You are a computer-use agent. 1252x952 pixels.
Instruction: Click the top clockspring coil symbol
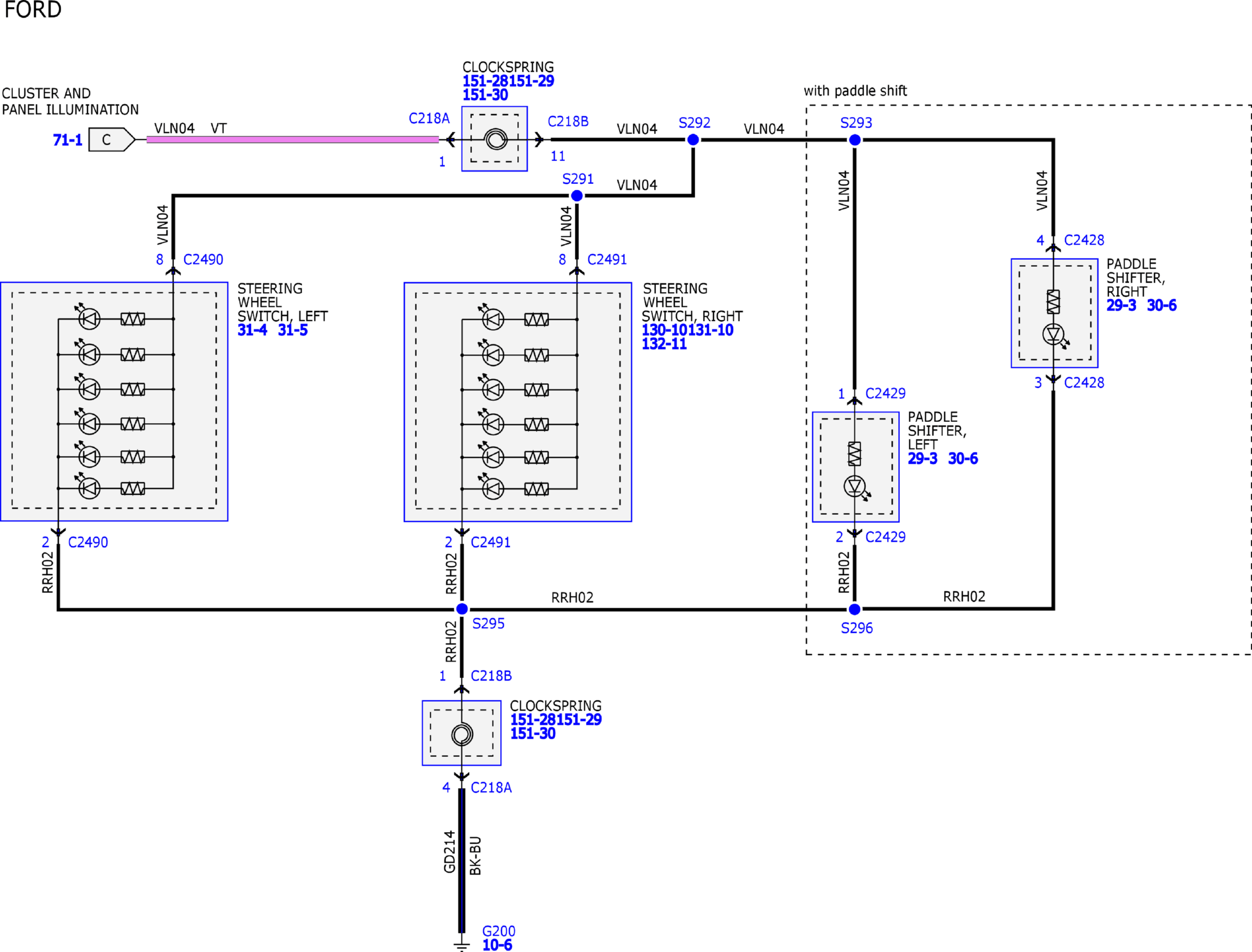[x=496, y=140]
